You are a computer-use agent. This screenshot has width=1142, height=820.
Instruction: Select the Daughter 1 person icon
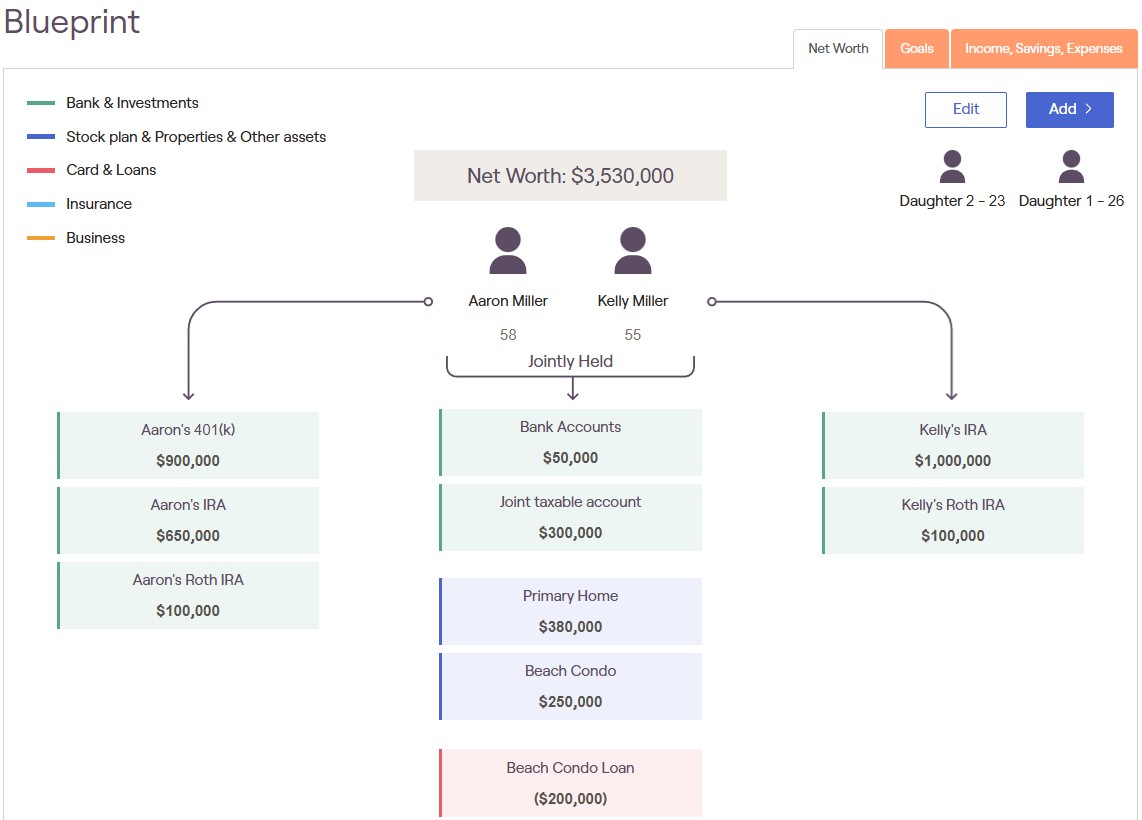pyautogui.click(x=1071, y=167)
